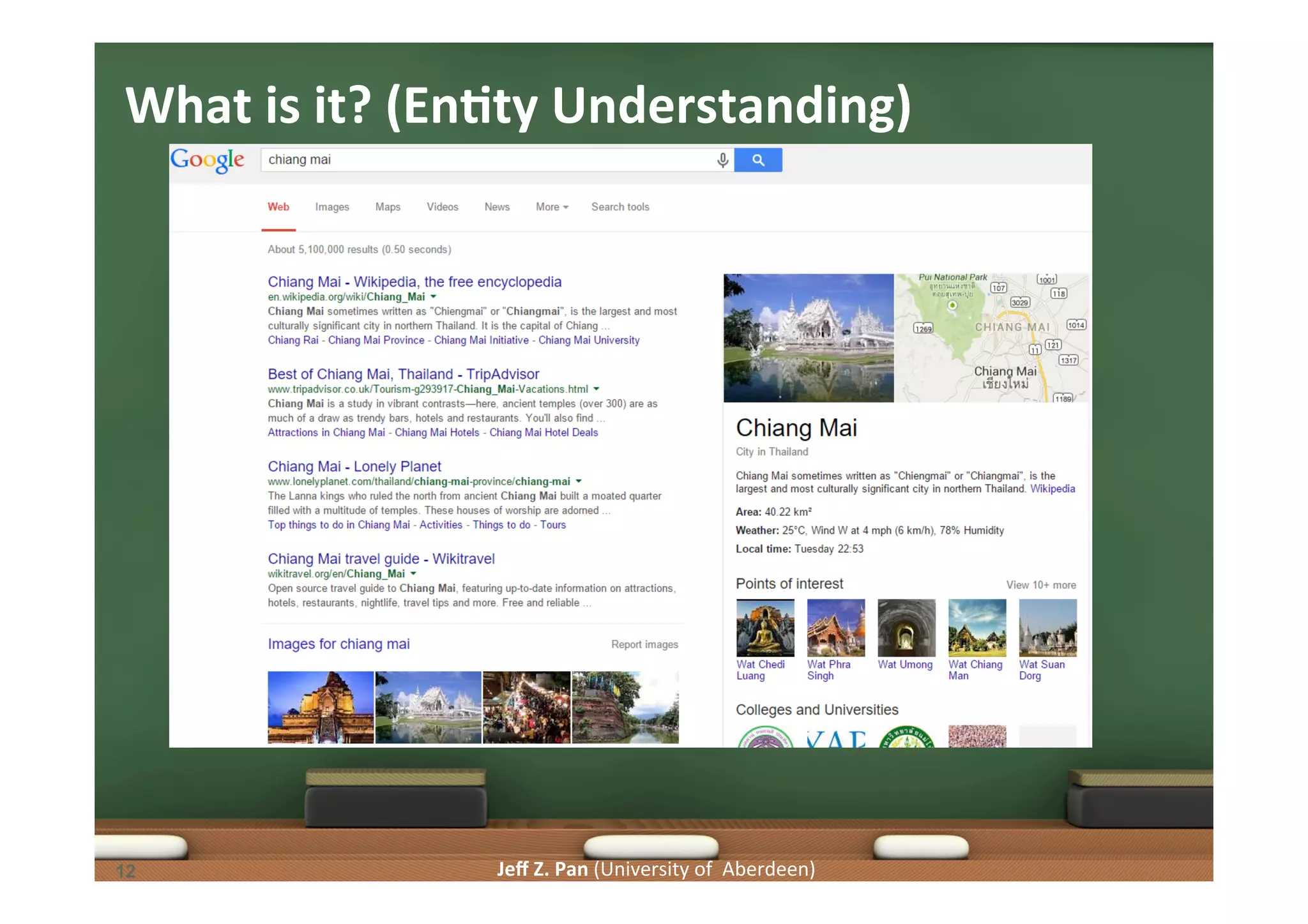Click the green circular university logo
Viewport: 1308px width, 924px height.
point(906,736)
